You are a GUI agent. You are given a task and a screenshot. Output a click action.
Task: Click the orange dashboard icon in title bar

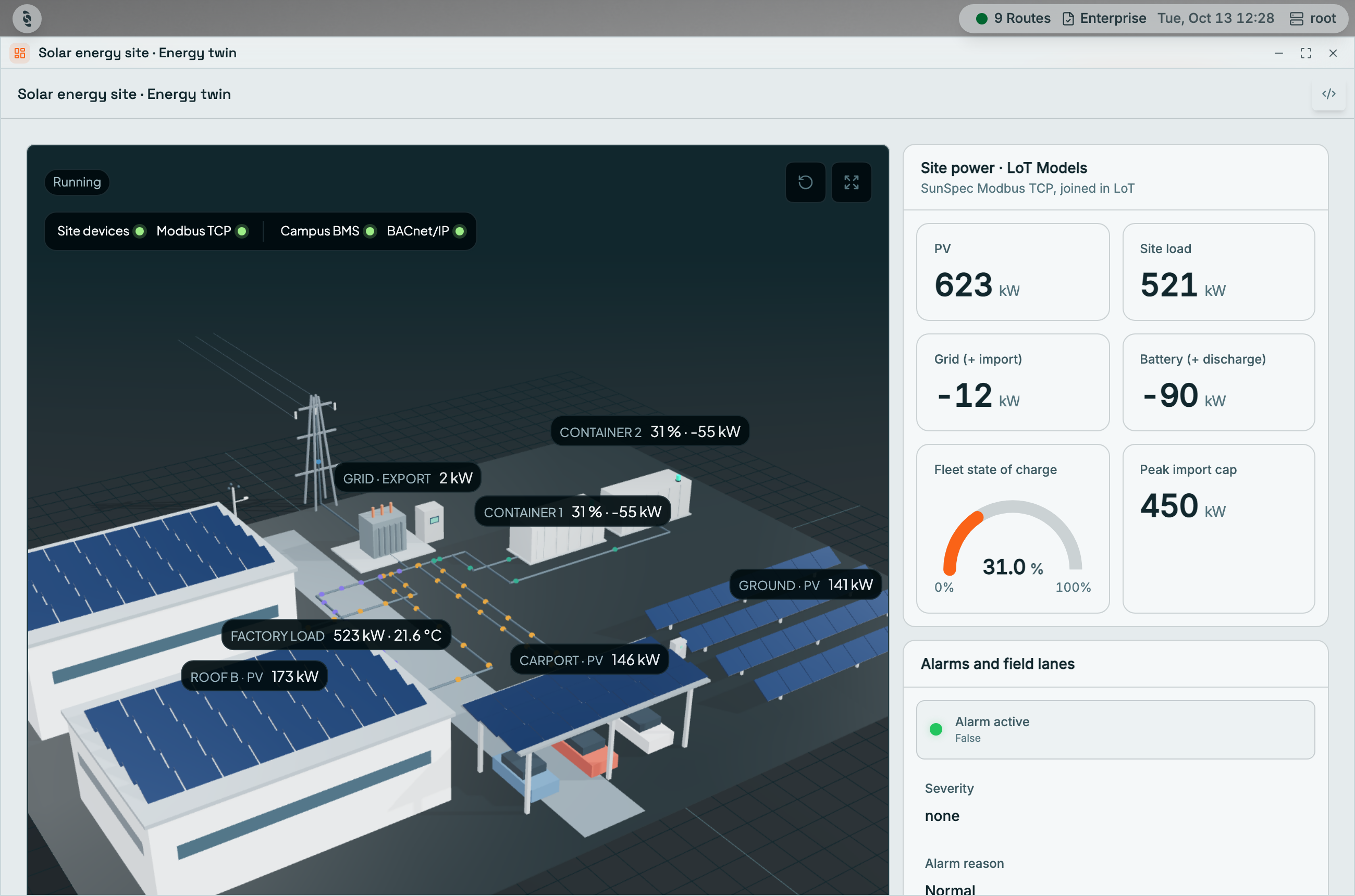pyautogui.click(x=20, y=53)
